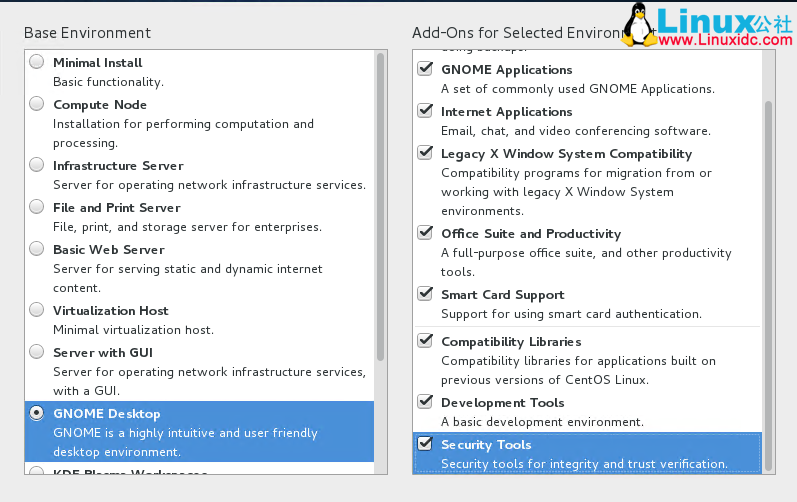The height and width of the screenshot is (502, 797).
Task: Toggle the Smart Card Support checkbox
Action: pos(425,294)
